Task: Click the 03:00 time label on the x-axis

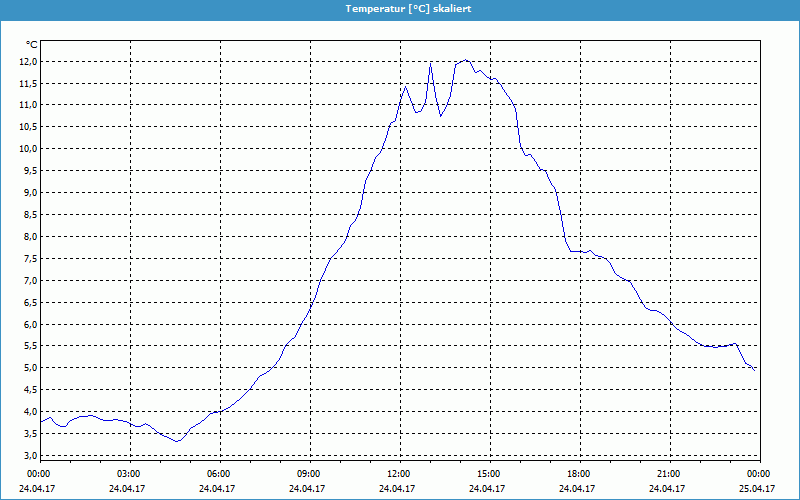Action: tap(128, 474)
